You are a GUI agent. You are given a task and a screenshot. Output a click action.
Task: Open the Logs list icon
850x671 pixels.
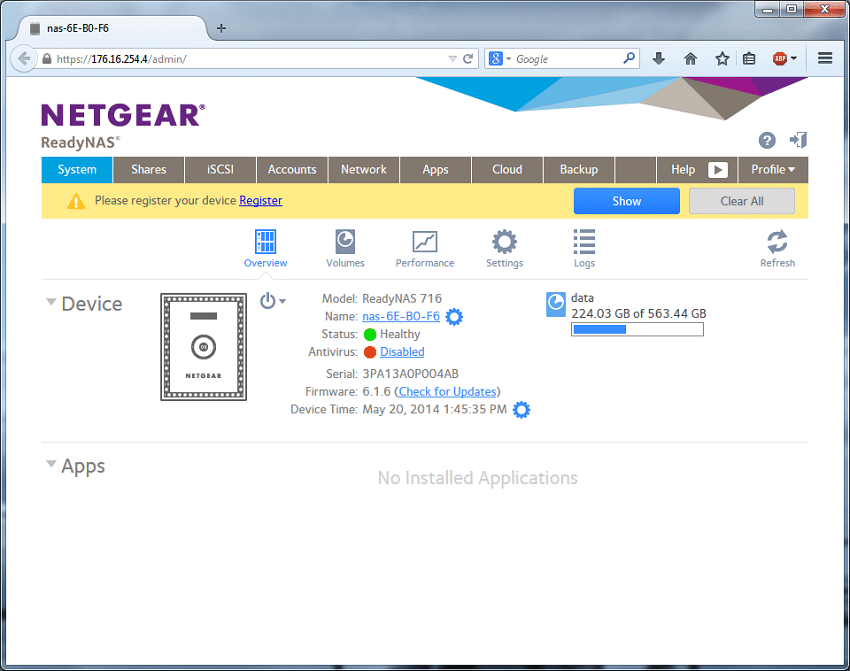(x=584, y=242)
